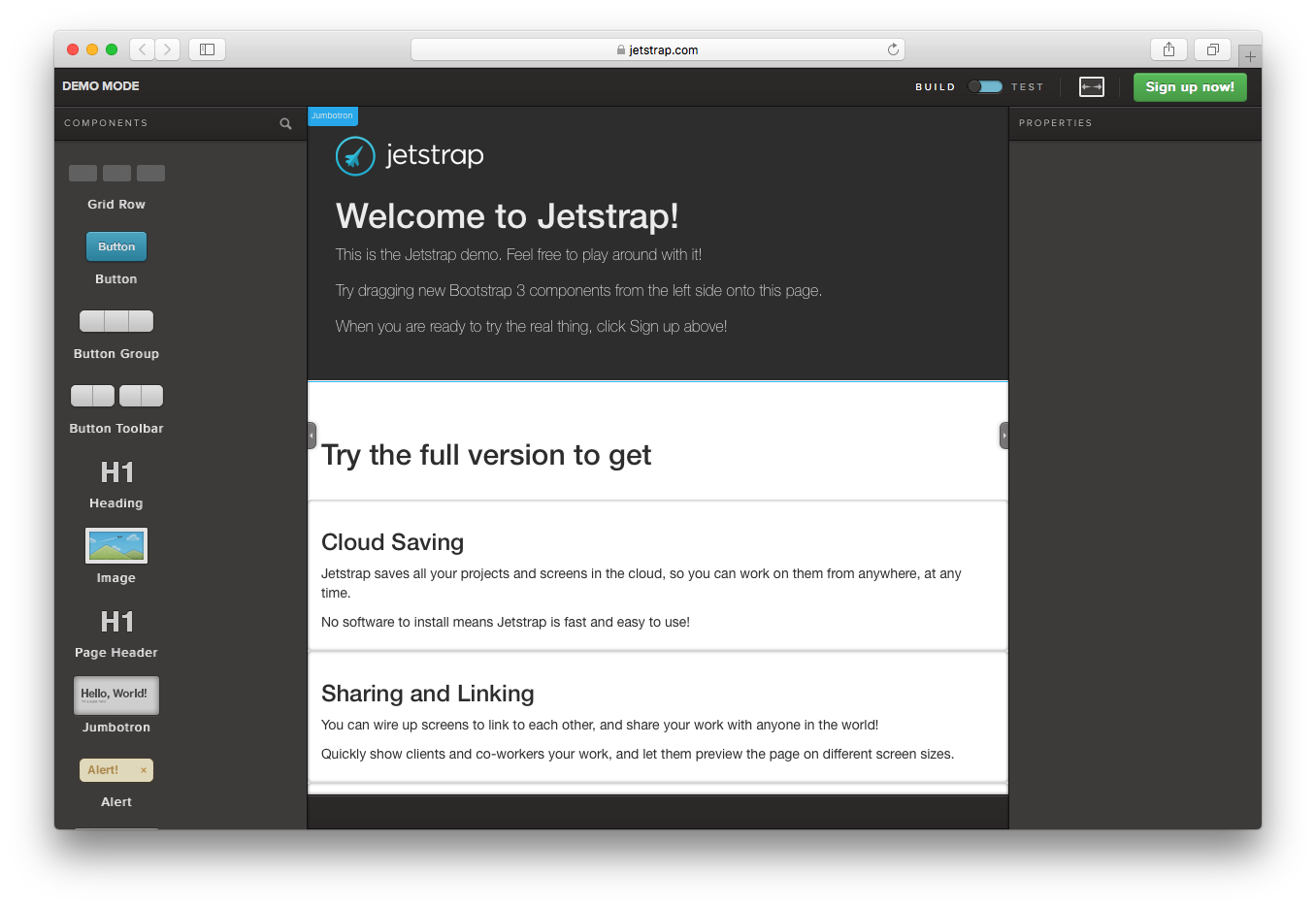Click the Alert component name label
This screenshot has width=1316, height=907.
tap(116, 802)
